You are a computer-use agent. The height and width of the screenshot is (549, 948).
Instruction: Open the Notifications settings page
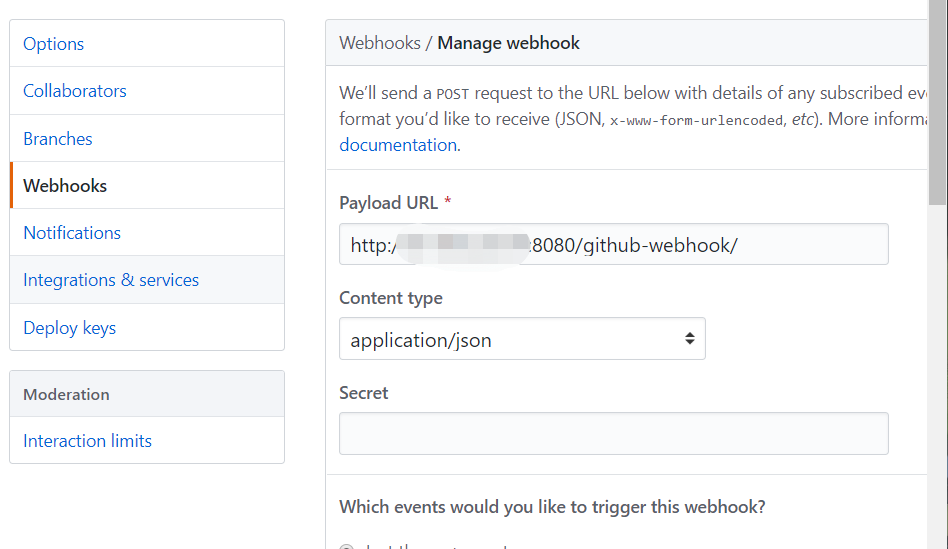click(x=72, y=233)
